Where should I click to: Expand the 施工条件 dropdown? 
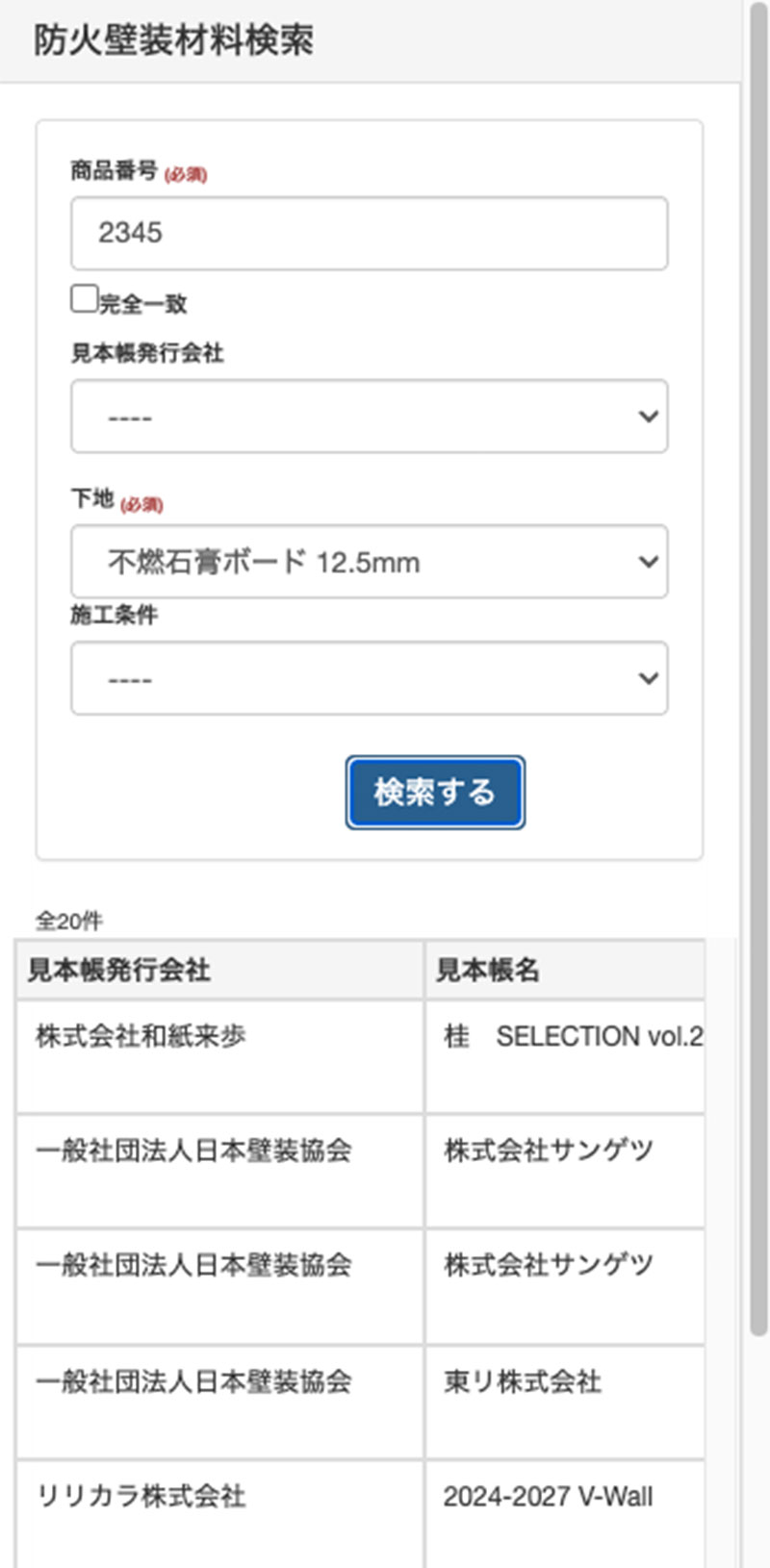point(369,678)
